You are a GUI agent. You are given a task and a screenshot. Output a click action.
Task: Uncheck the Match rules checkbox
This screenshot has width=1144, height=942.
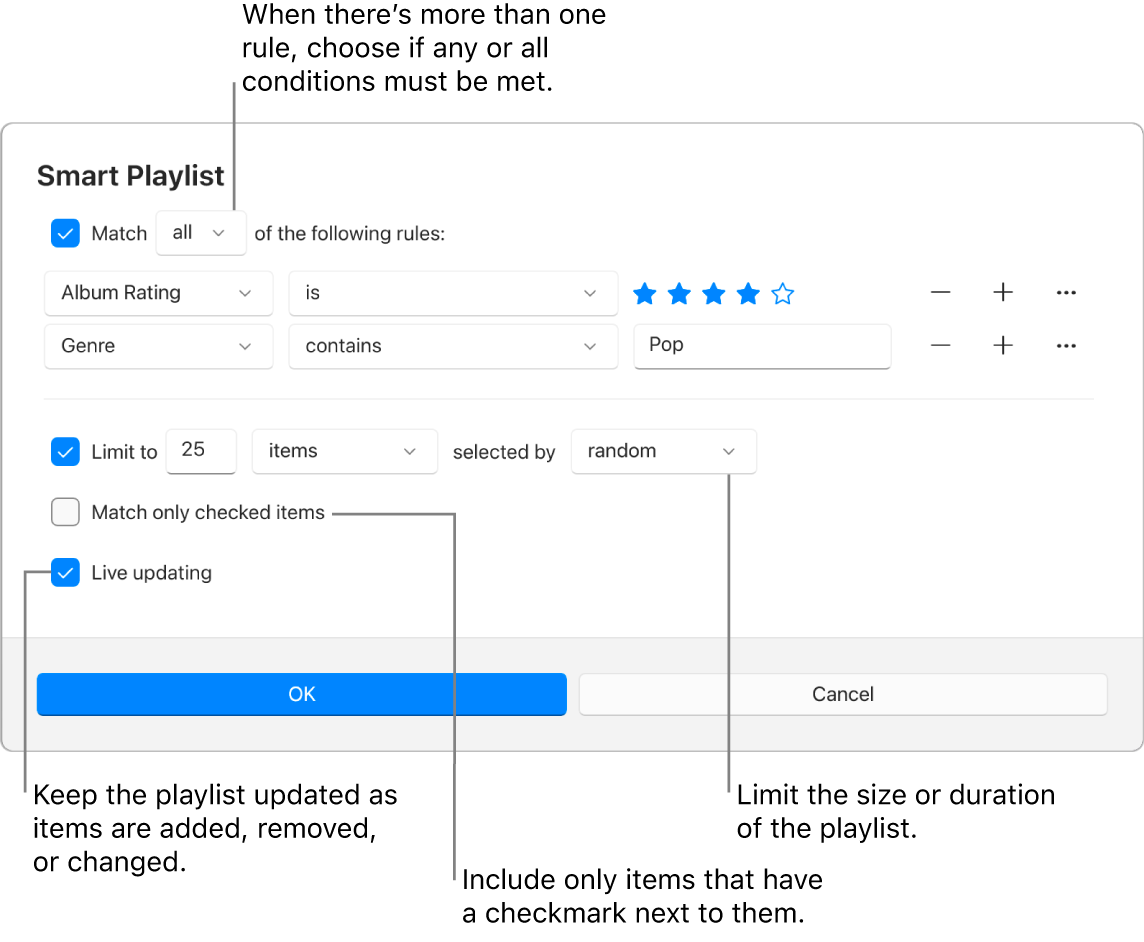pyautogui.click(x=66, y=233)
